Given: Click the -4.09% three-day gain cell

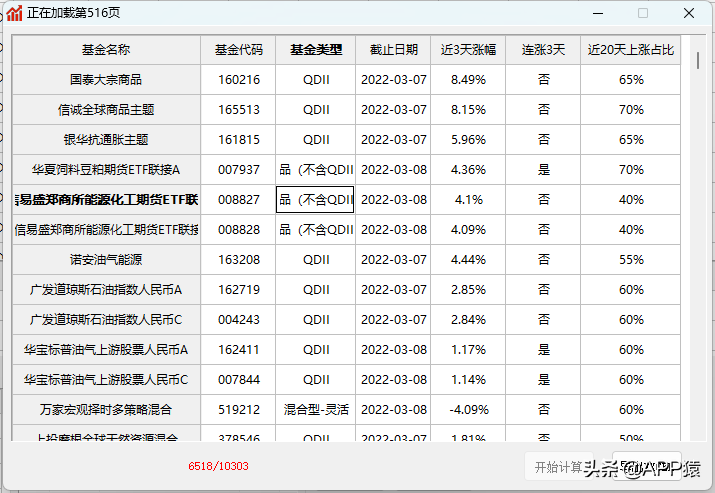Looking at the screenshot, I should (x=468, y=410).
